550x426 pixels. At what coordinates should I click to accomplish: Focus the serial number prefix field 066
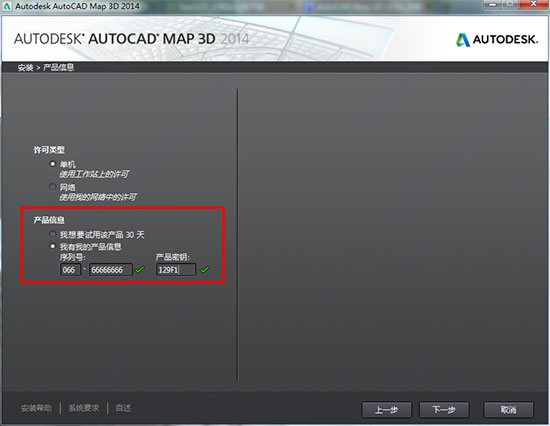click(x=71, y=269)
